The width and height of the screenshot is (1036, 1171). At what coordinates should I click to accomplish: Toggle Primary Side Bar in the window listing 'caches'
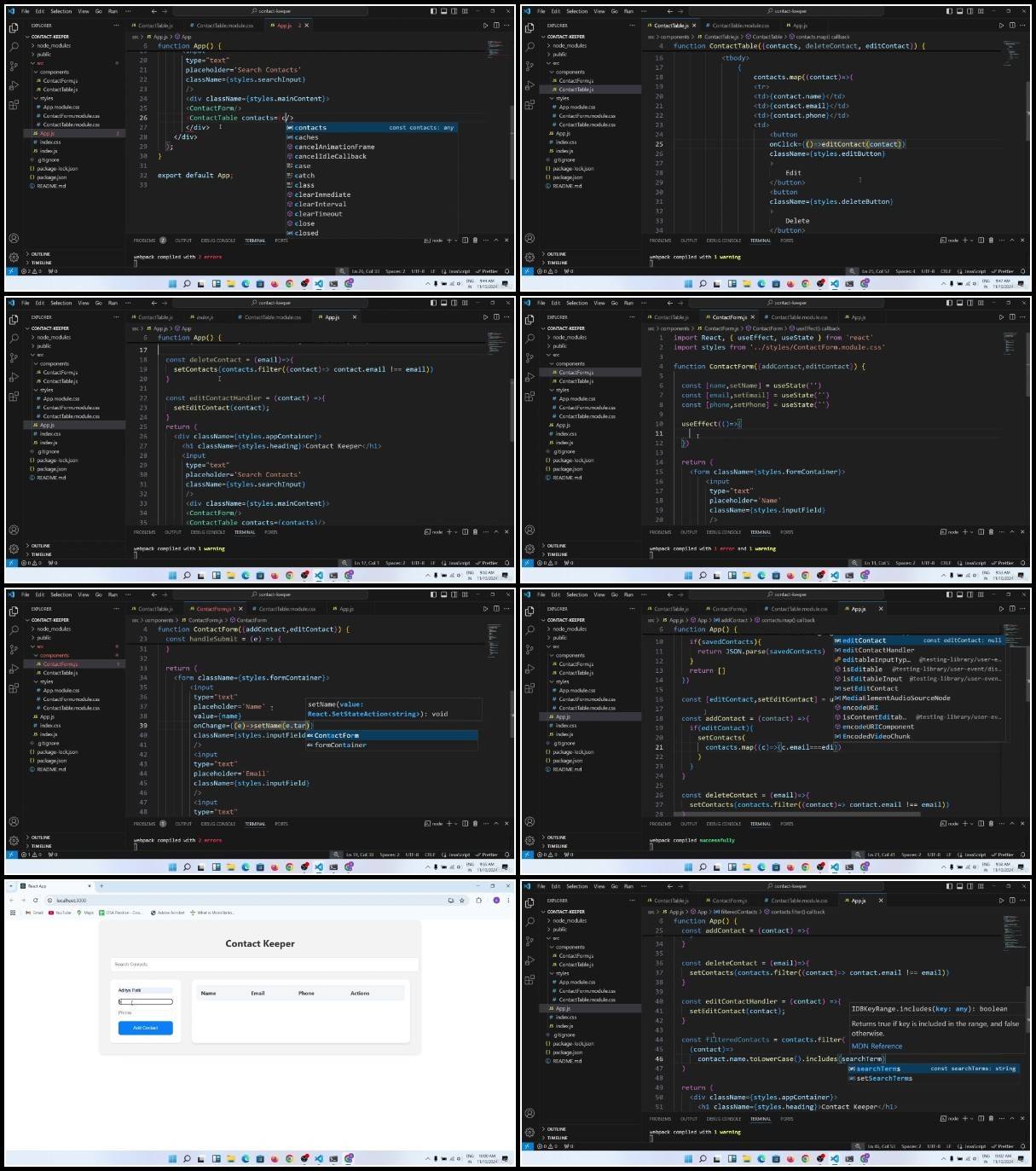point(433,11)
